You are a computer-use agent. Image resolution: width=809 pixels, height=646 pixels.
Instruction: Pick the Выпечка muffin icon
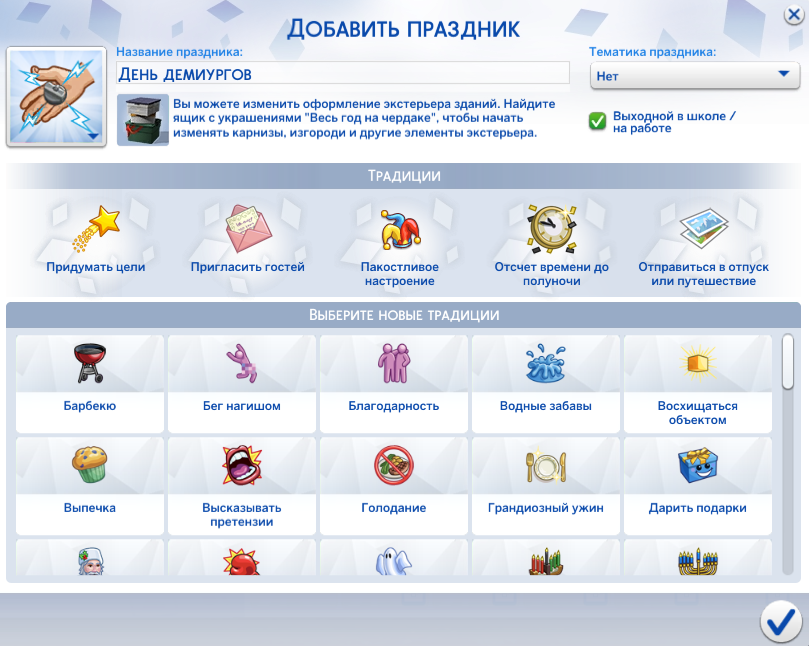tap(90, 464)
